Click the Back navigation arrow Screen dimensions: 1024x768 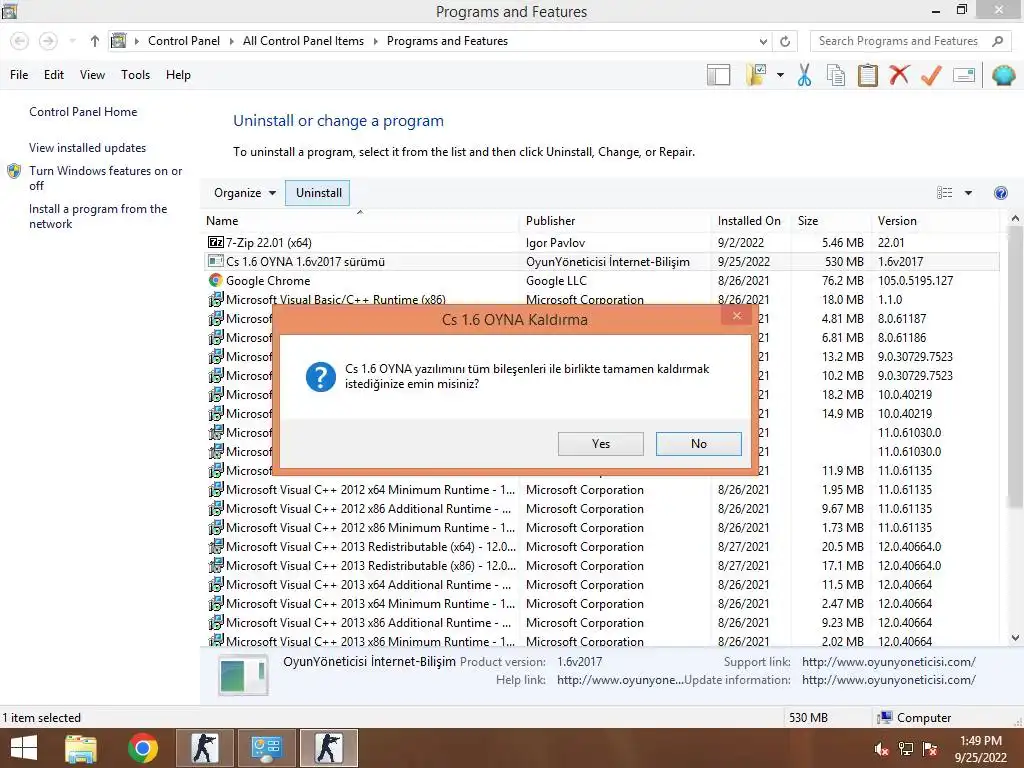pos(20,41)
